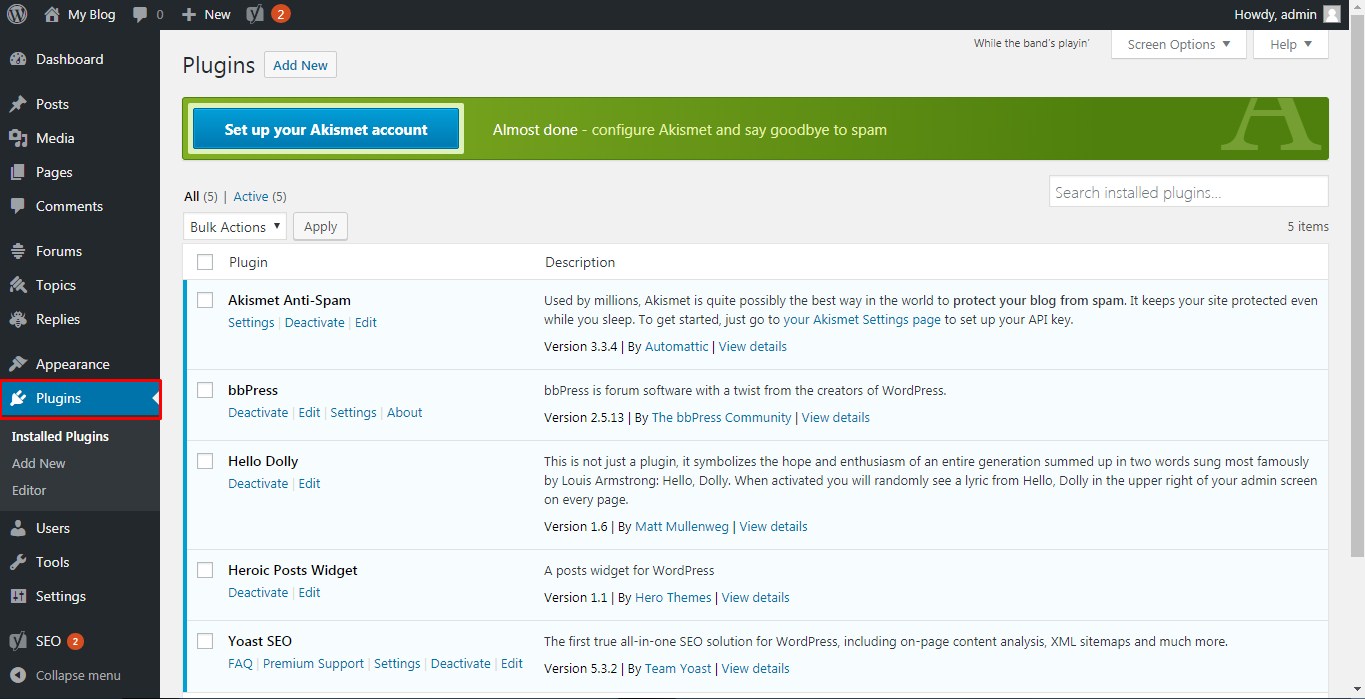This screenshot has height=699, width=1365.
Task: Check the Hello Dolly plugin checkbox
Action: click(205, 461)
